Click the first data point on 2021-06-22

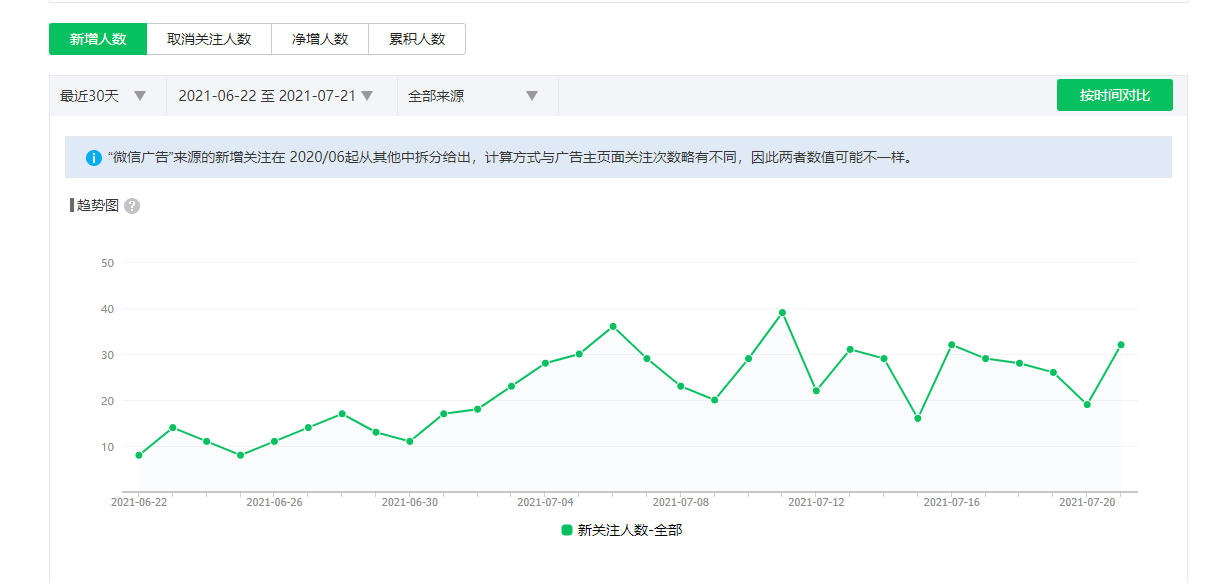139,455
